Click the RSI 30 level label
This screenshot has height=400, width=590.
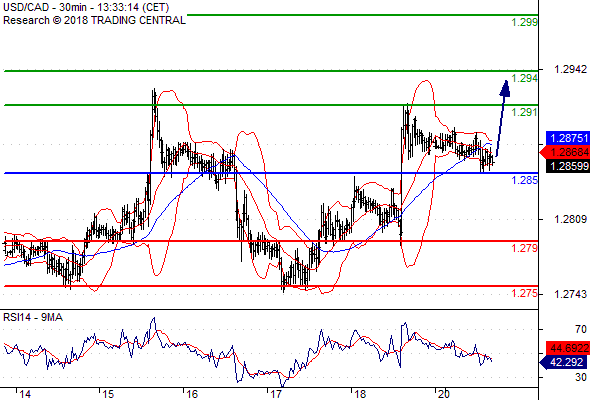pos(581,377)
